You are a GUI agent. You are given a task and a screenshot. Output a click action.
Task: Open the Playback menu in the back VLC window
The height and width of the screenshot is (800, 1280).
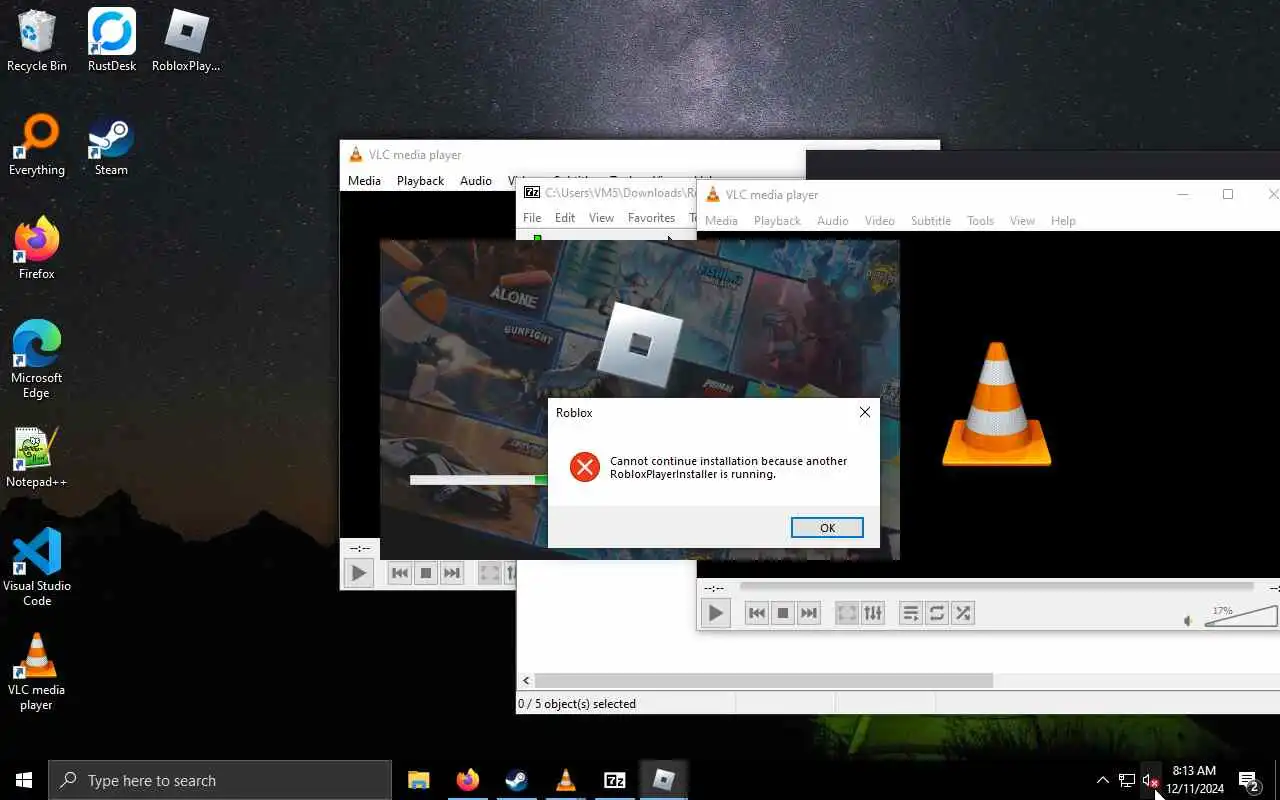pyautogui.click(x=420, y=181)
